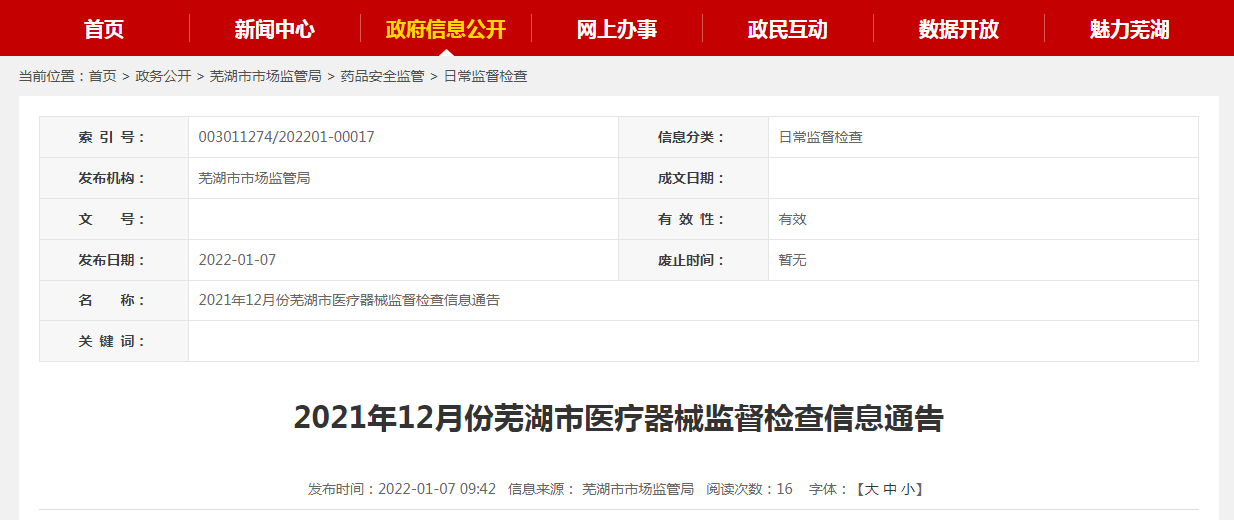1234x520 pixels.
Task: Click the 药品安全监管 breadcrumb link
Action: 382,76
